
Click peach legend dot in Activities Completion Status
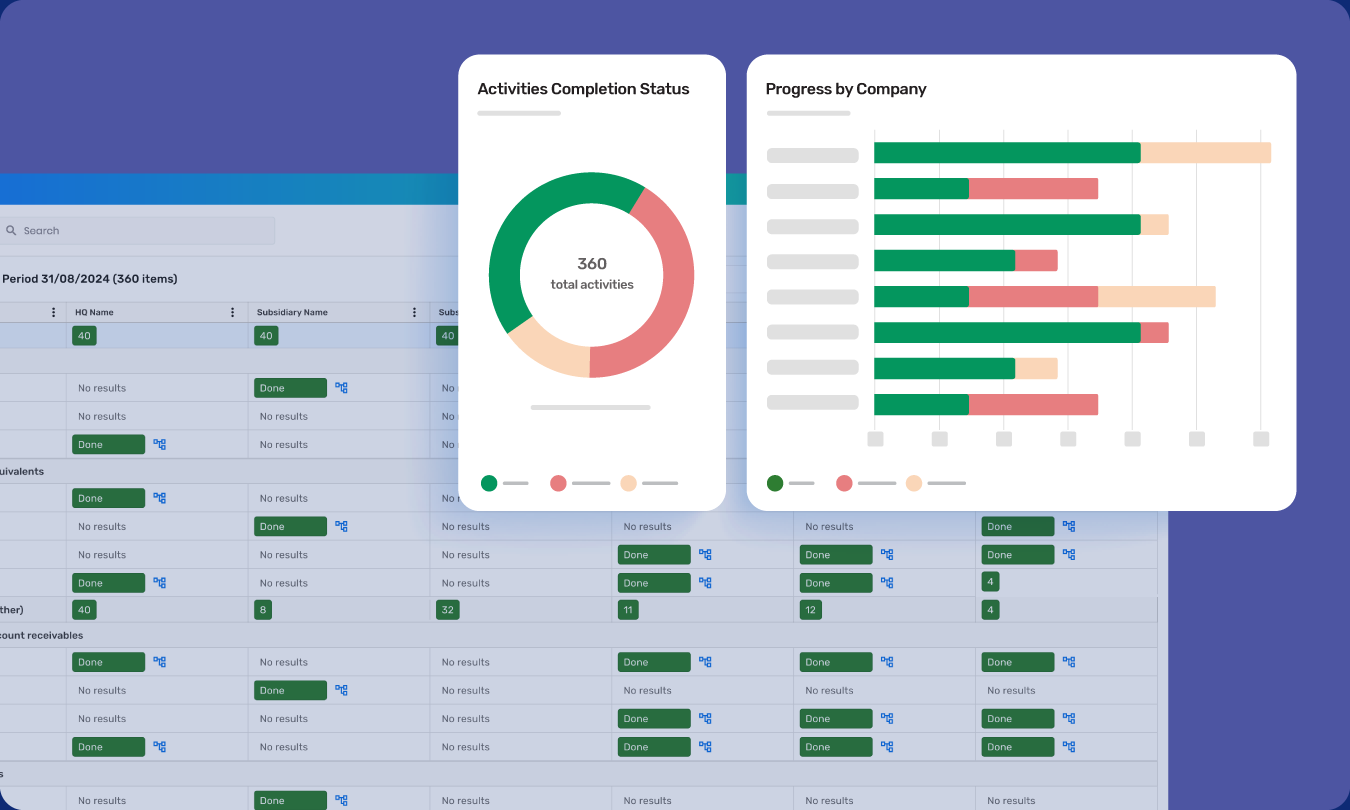coord(628,483)
